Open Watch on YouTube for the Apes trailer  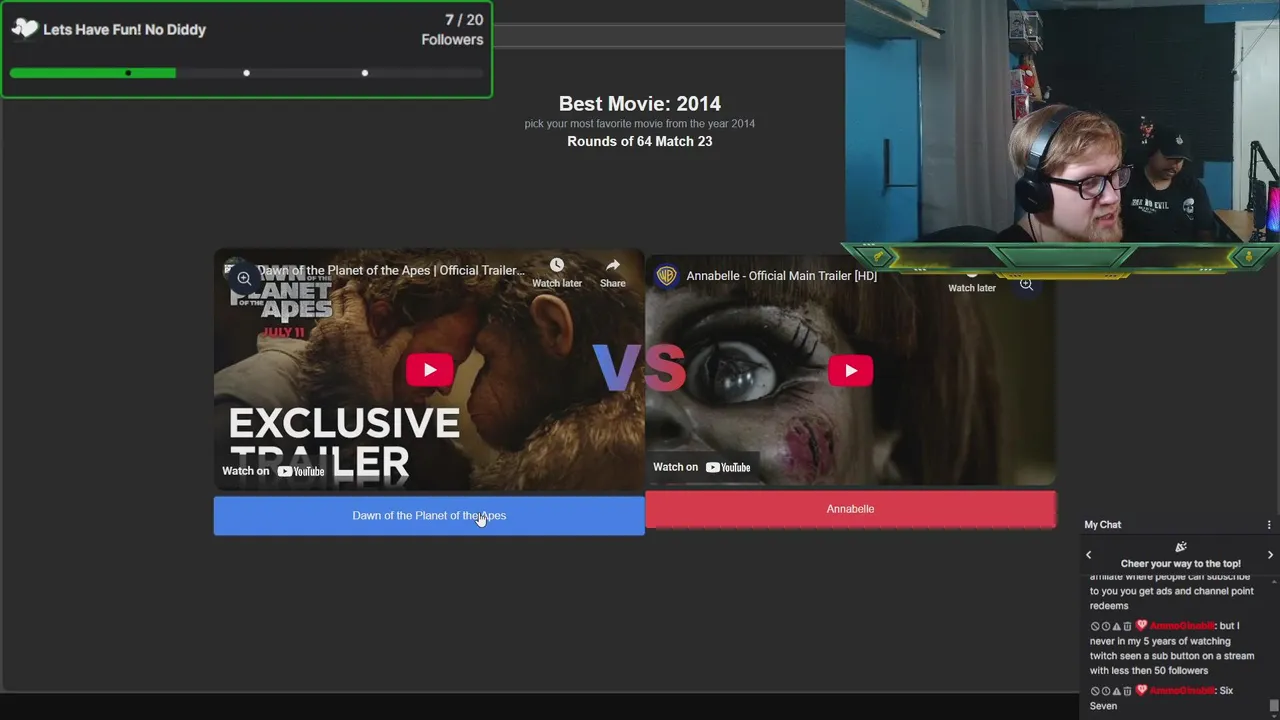point(273,471)
